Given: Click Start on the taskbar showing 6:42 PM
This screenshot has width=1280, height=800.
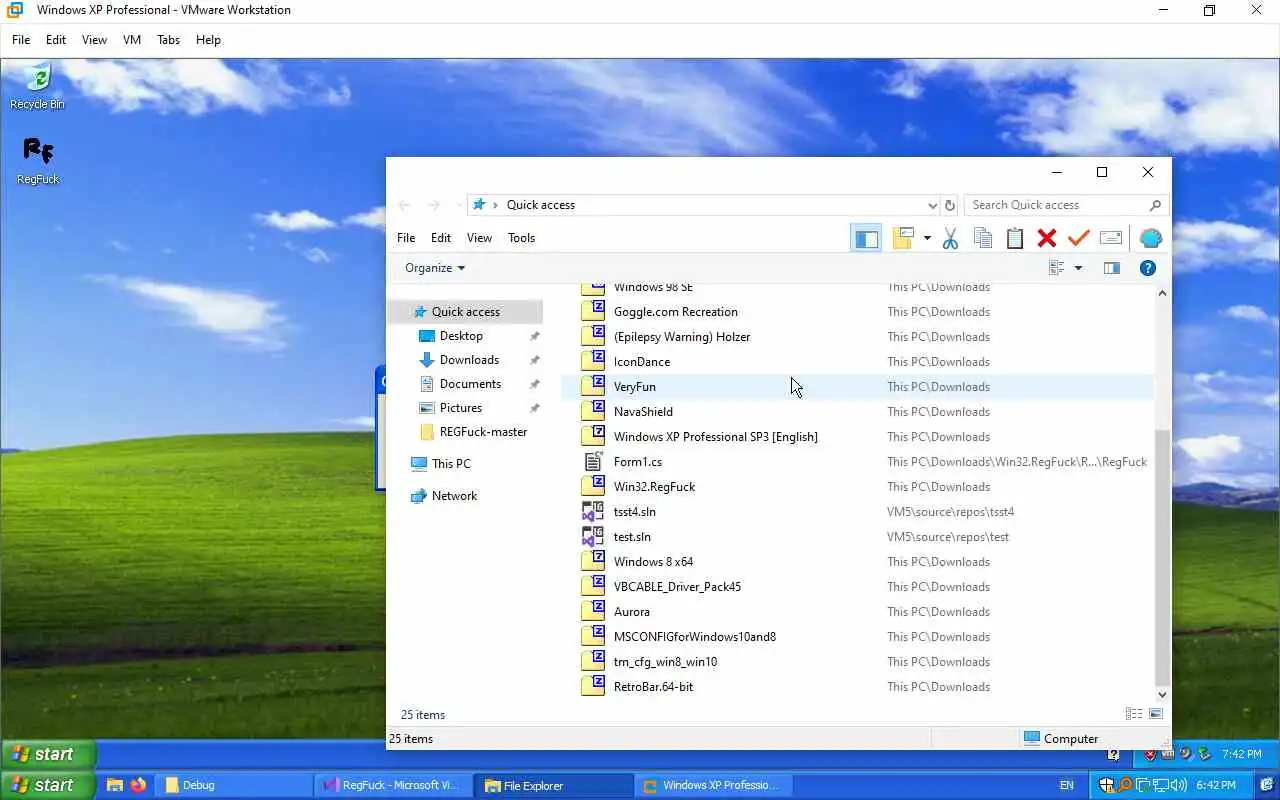Looking at the screenshot, I should [x=48, y=785].
